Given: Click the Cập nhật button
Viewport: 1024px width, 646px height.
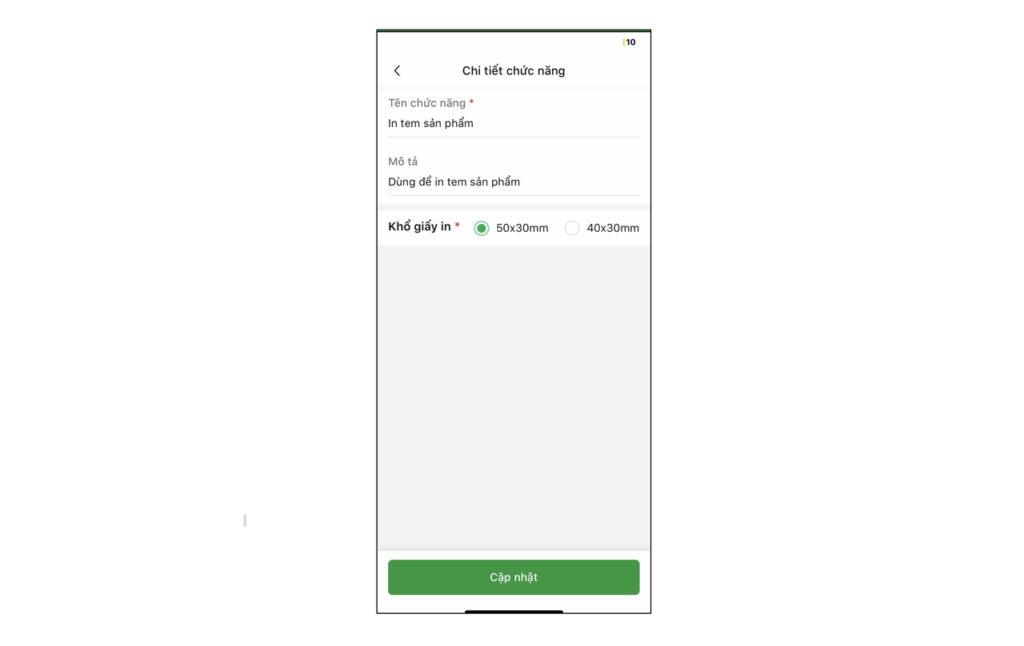Looking at the screenshot, I should tap(513, 577).
